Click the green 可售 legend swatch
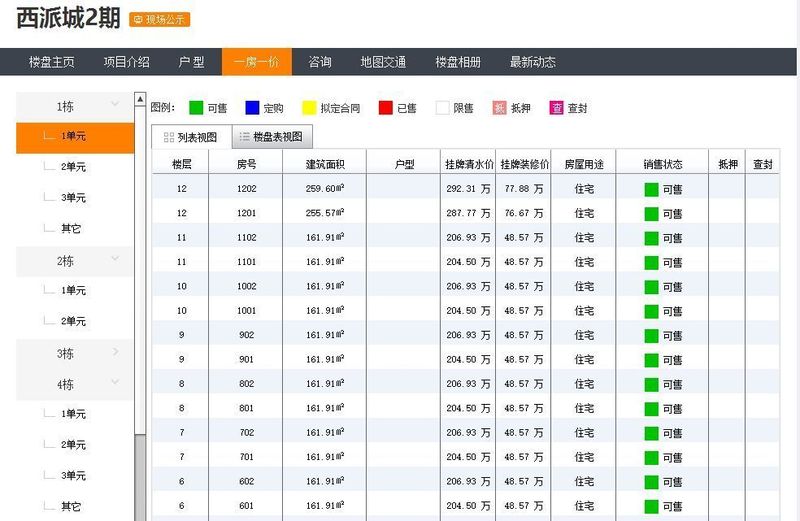800x521 pixels. tap(196, 108)
